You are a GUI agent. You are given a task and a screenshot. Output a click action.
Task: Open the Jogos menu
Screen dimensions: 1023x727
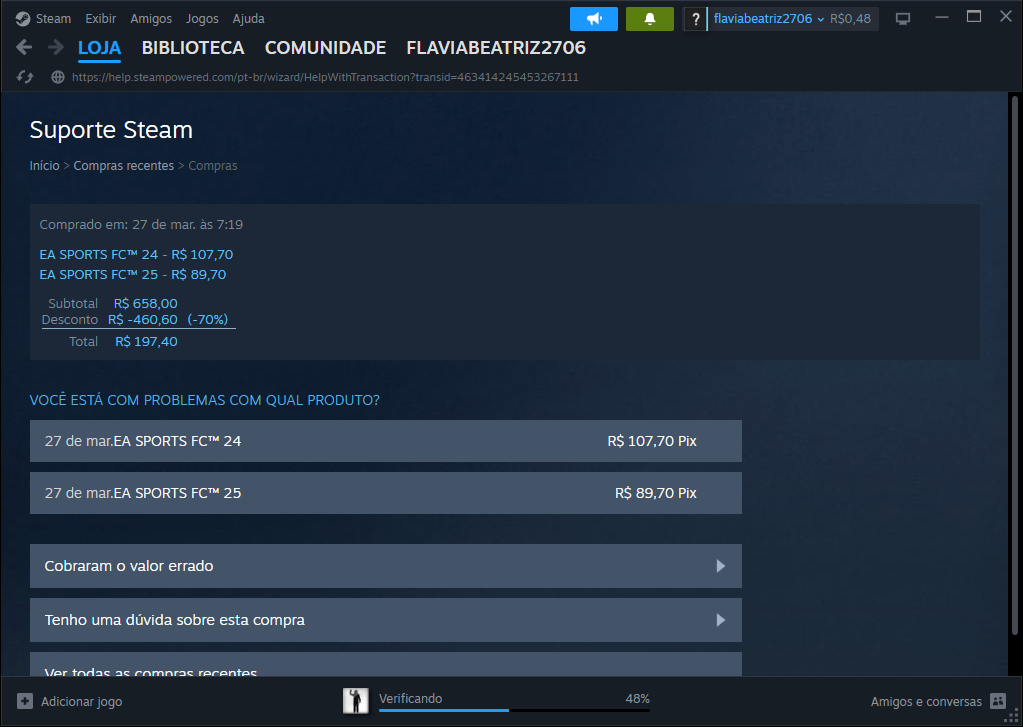[x=202, y=19]
